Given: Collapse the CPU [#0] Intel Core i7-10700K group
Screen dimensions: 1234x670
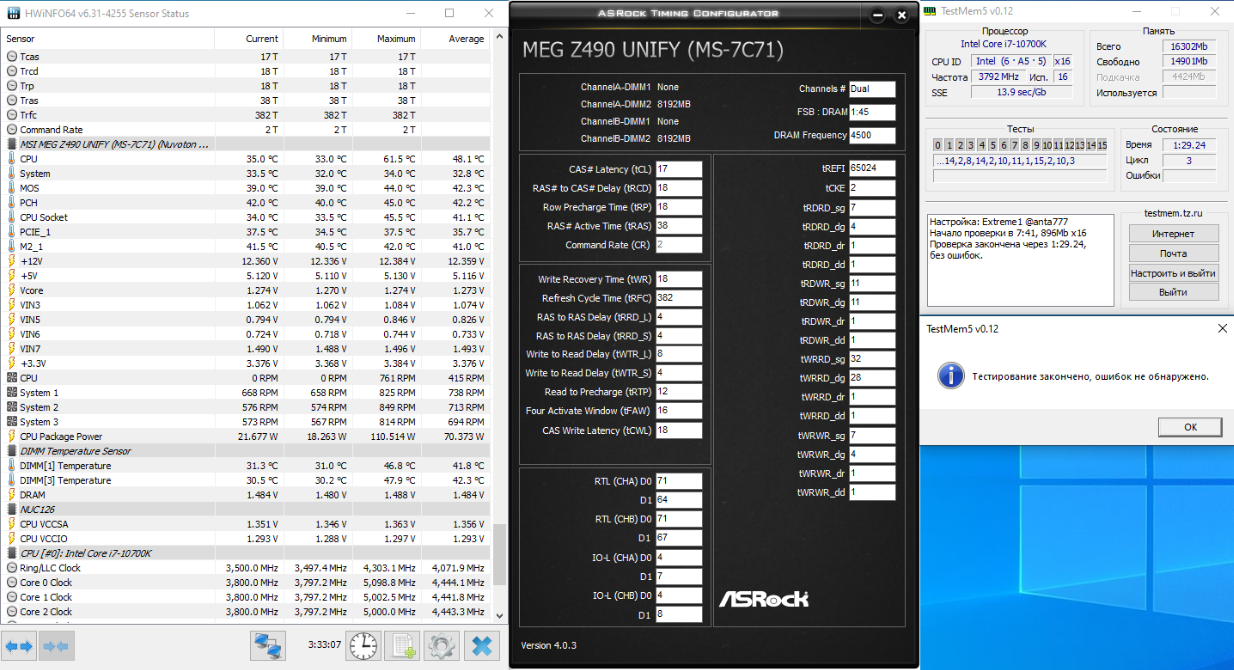Looking at the screenshot, I should 11,553.
